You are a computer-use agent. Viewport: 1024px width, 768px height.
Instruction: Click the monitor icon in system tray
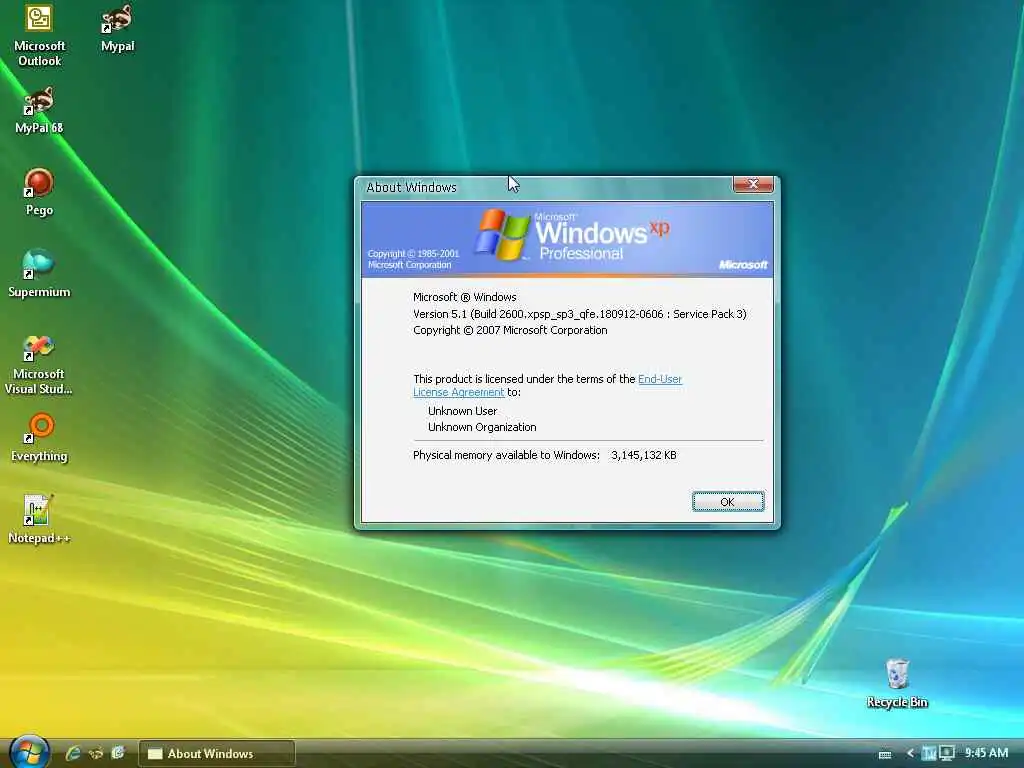coord(946,754)
